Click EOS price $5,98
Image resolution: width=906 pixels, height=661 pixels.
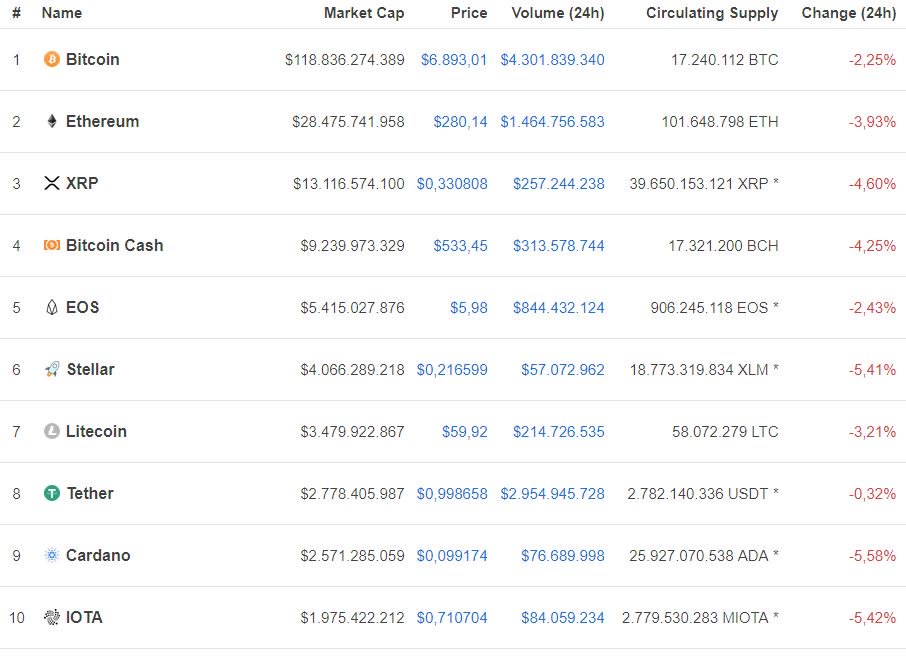tap(469, 308)
